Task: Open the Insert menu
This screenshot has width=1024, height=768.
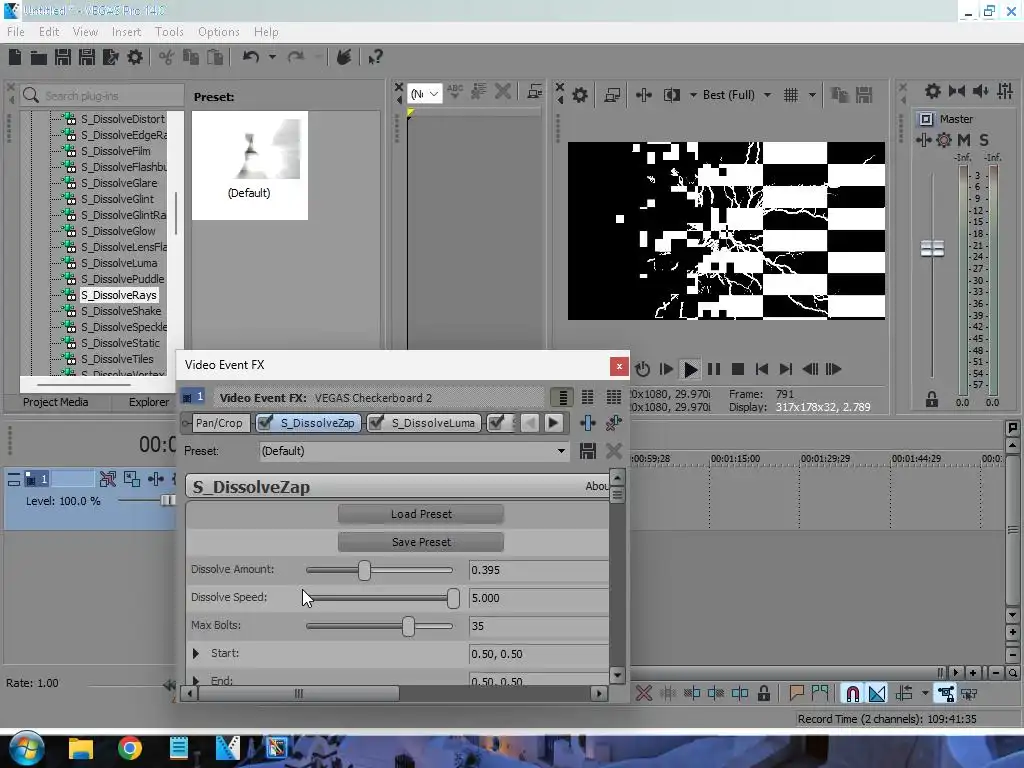Action: click(x=126, y=31)
